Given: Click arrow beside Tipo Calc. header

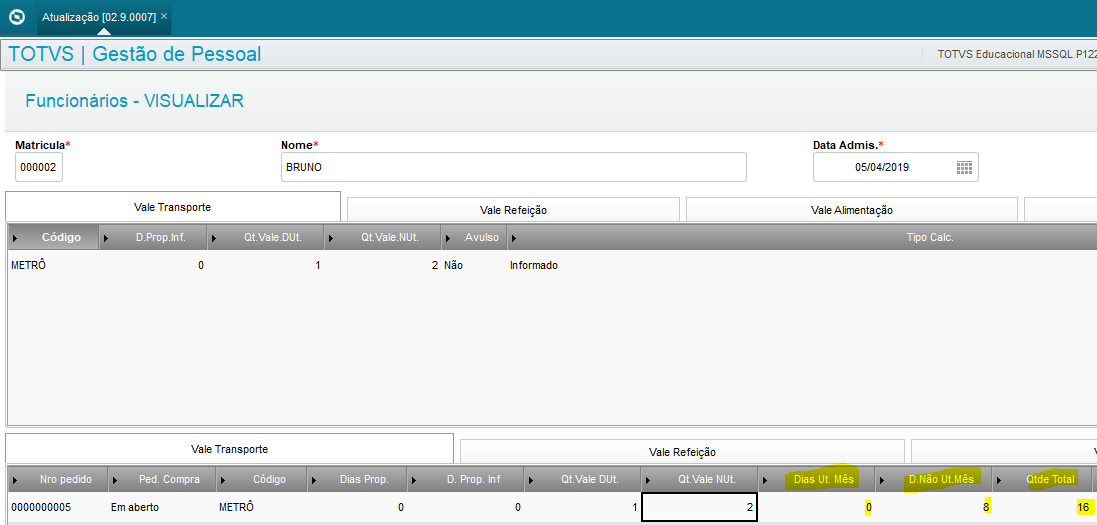Looking at the screenshot, I should (x=514, y=239).
